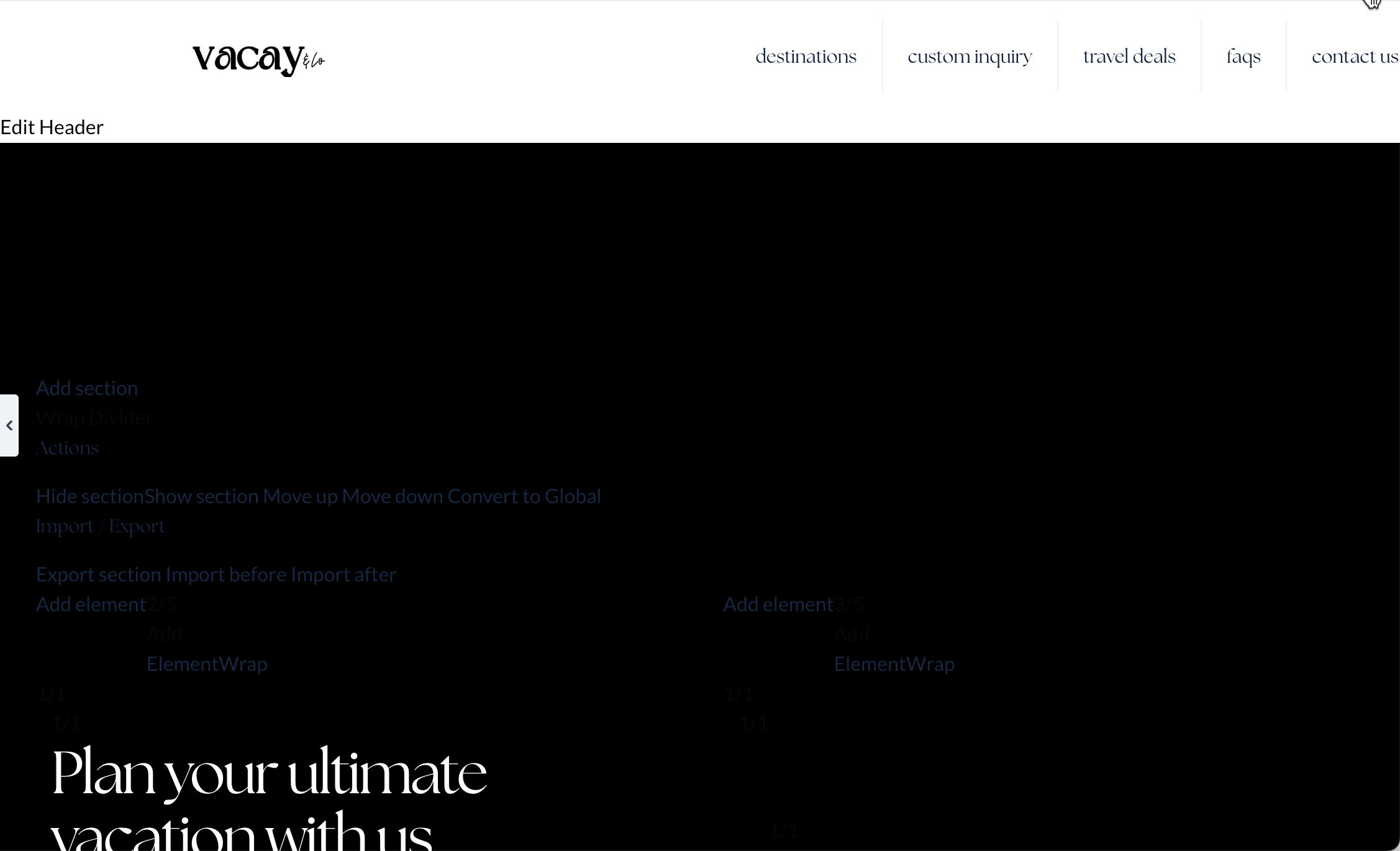This screenshot has width=1400, height=851.
Task: Click Show section to unhide
Action: pyautogui.click(x=201, y=496)
